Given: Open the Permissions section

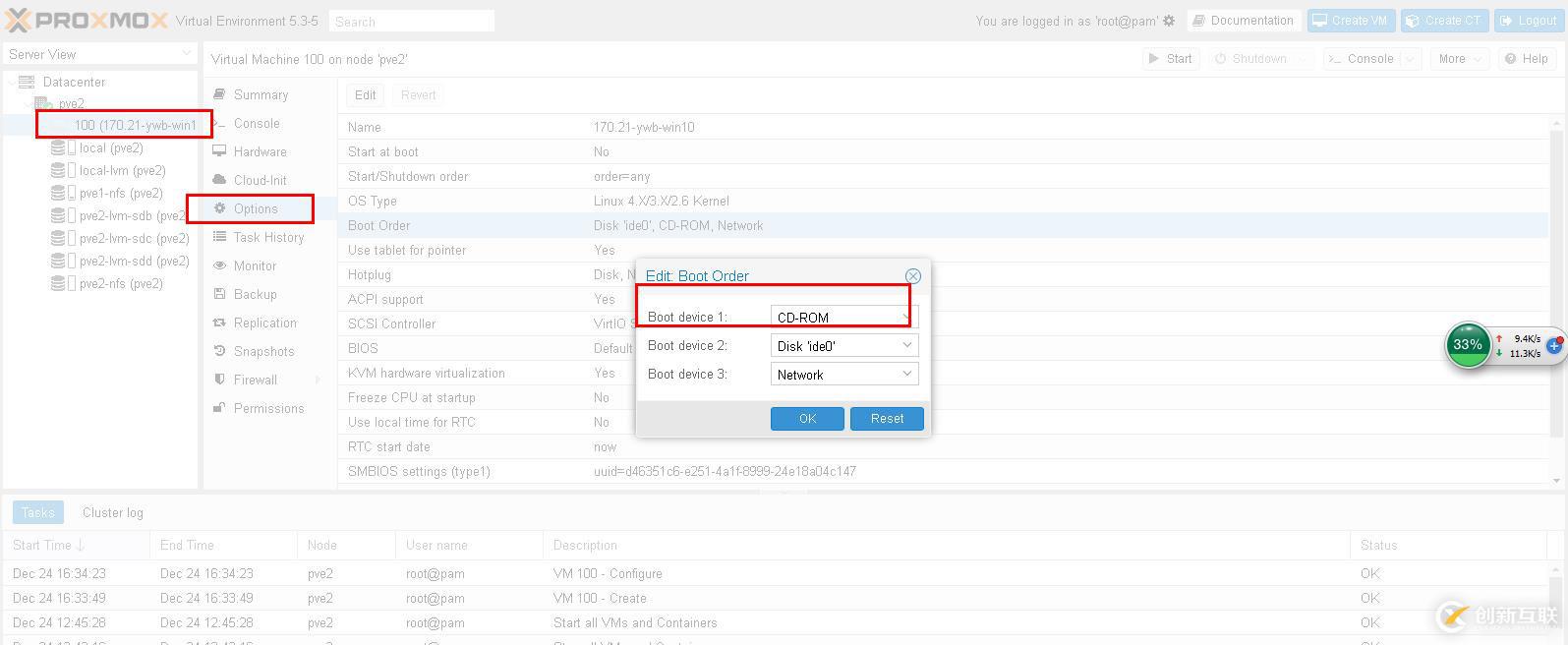Looking at the screenshot, I should pos(269,408).
